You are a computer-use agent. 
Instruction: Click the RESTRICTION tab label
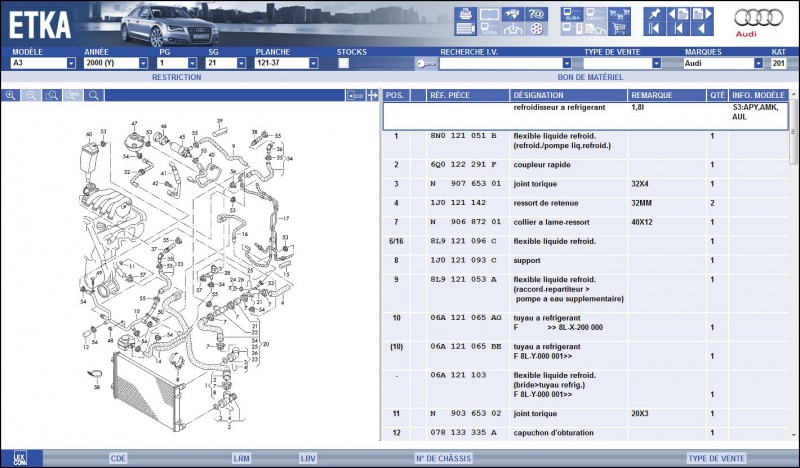[177, 77]
